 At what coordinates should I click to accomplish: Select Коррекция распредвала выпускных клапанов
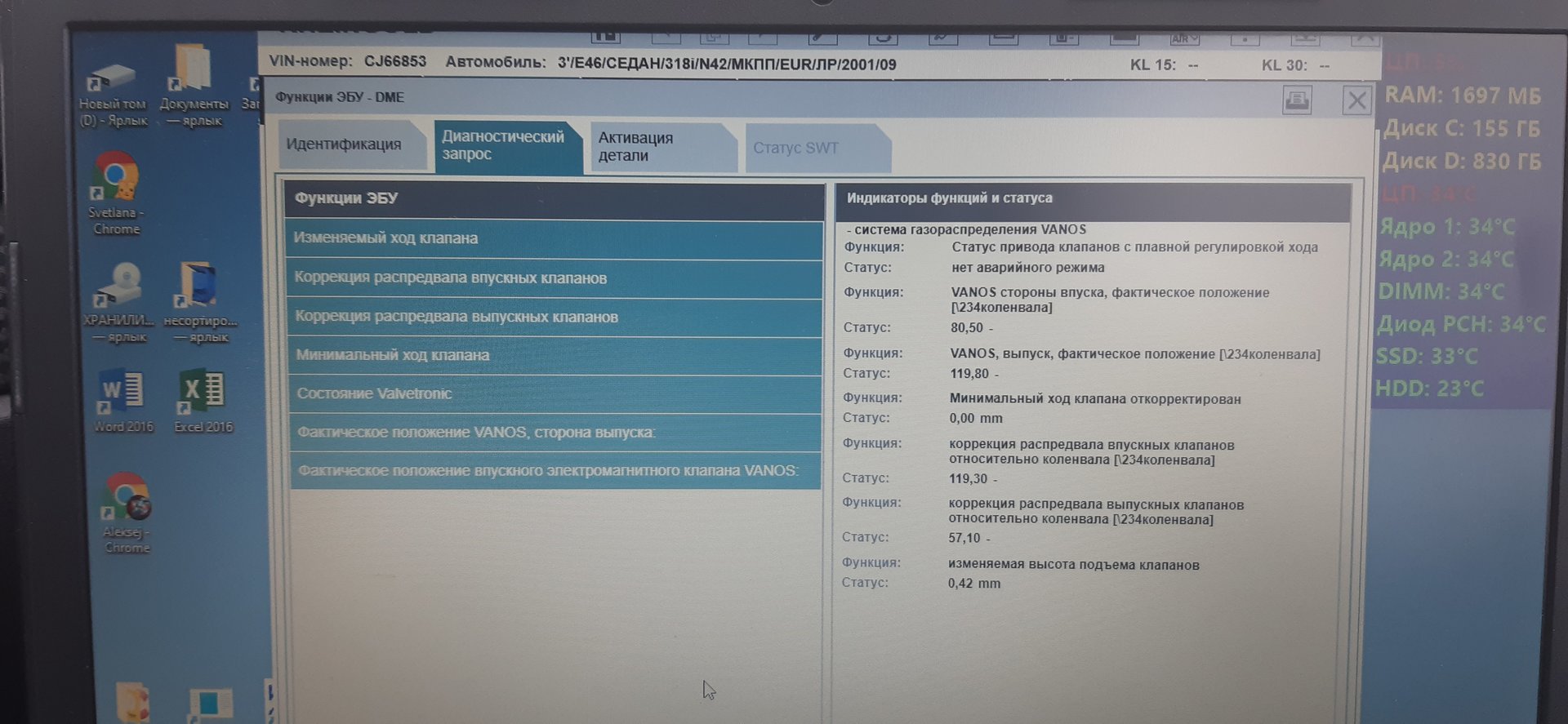pyautogui.click(x=555, y=318)
